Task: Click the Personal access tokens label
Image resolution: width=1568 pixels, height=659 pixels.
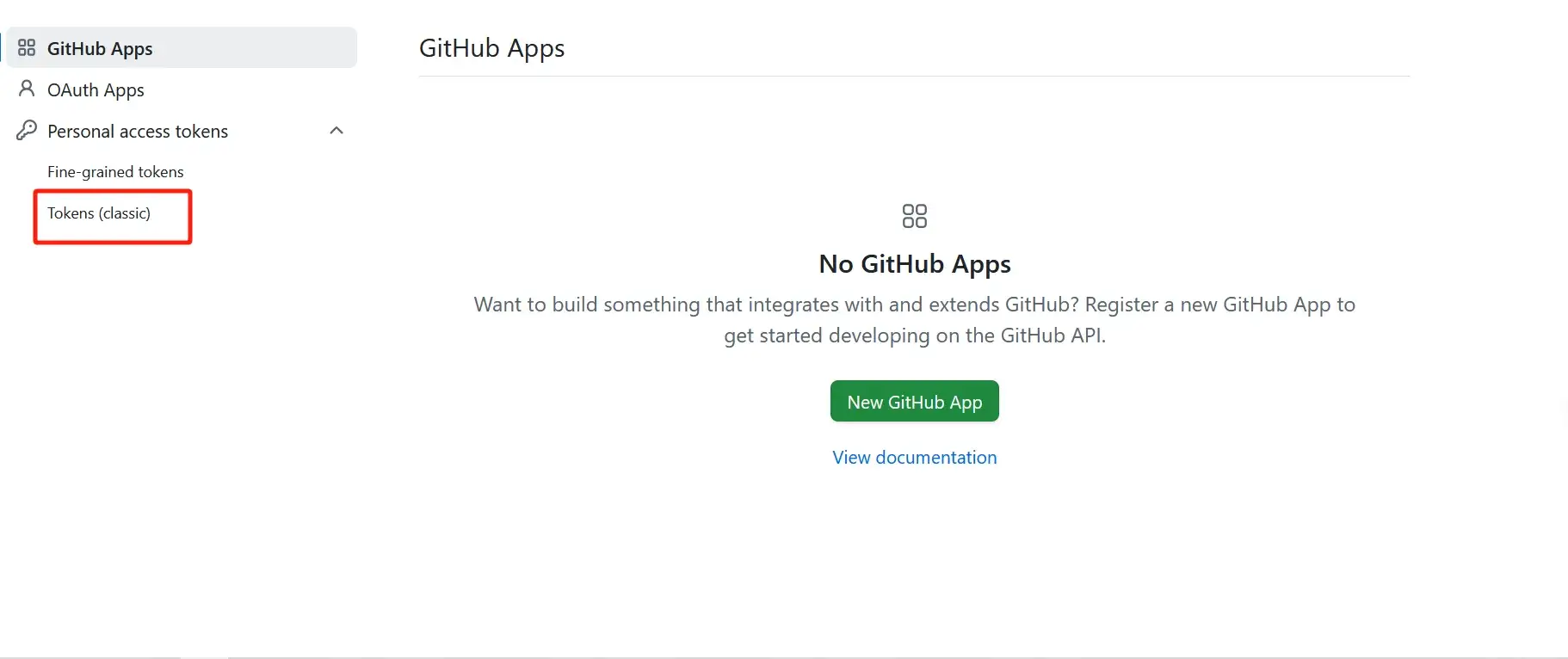Action: [x=138, y=132]
